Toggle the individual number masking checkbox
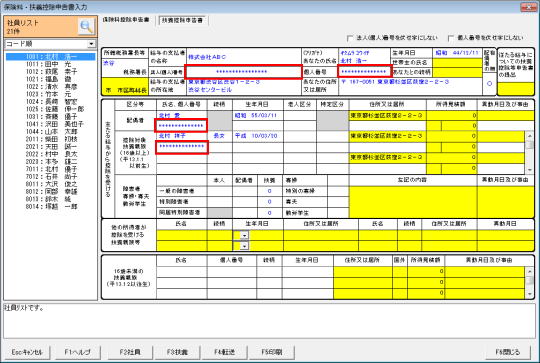The image size is (540, 363). point(450,38)
